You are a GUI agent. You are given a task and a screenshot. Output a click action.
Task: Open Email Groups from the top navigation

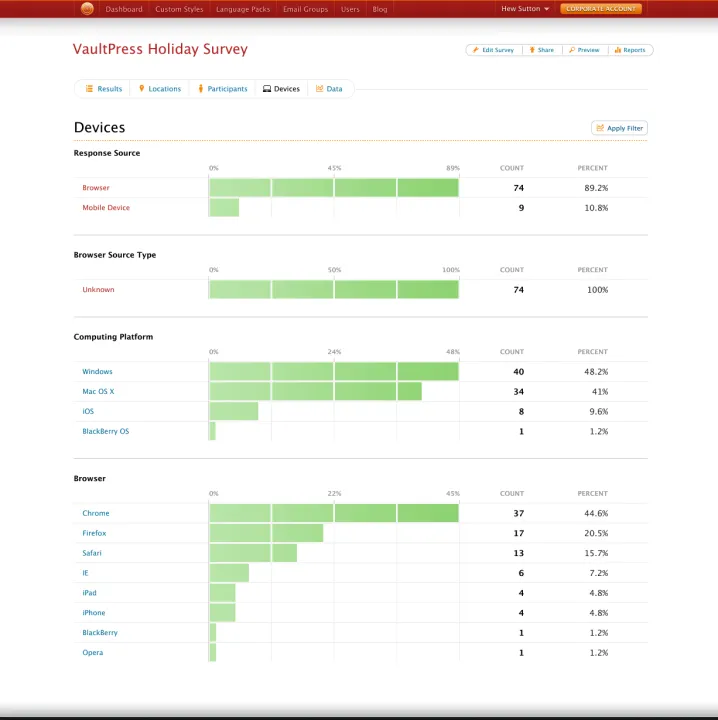[x=305, y=9]
